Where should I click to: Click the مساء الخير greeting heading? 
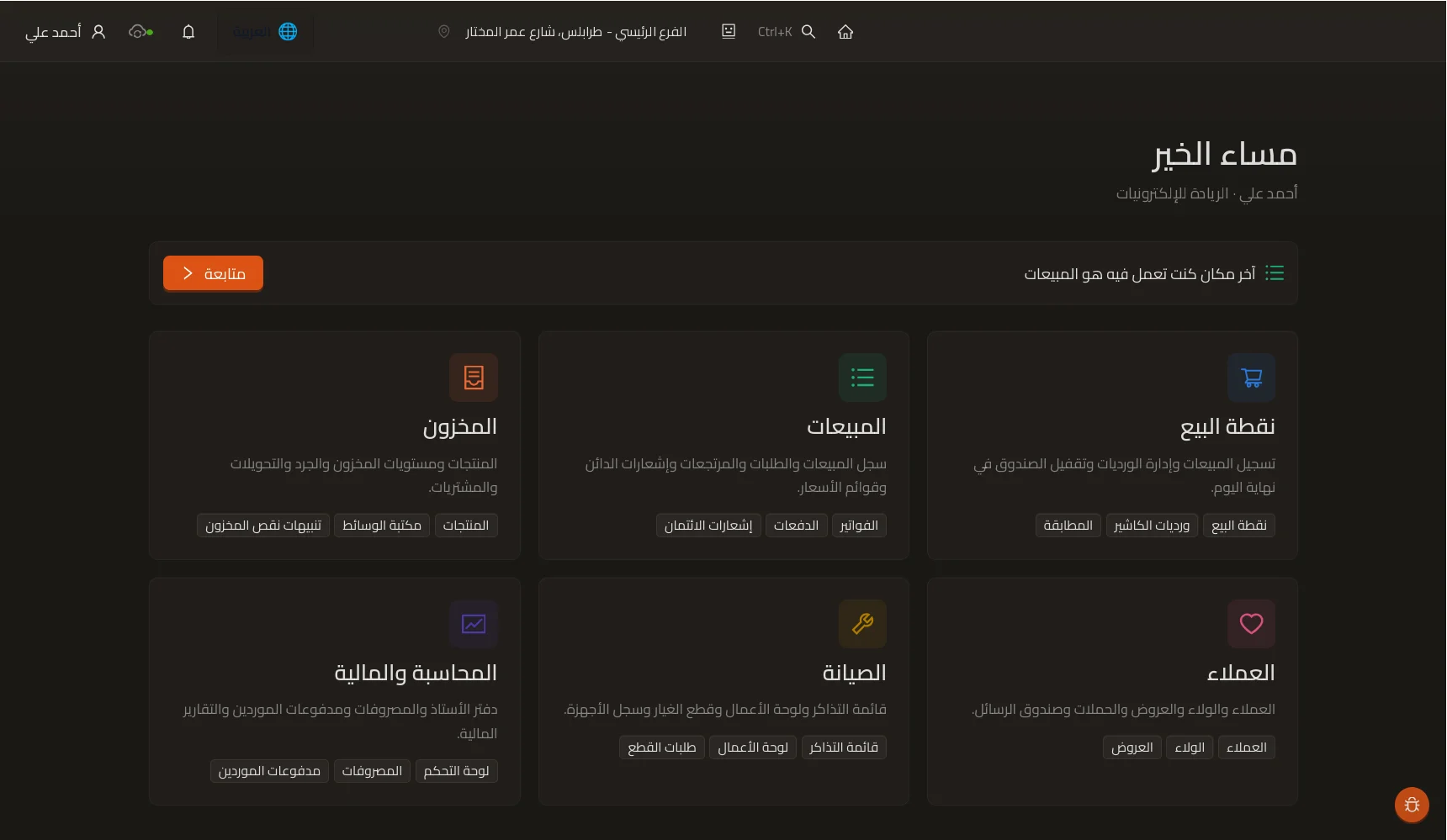tap(1224, 155)
